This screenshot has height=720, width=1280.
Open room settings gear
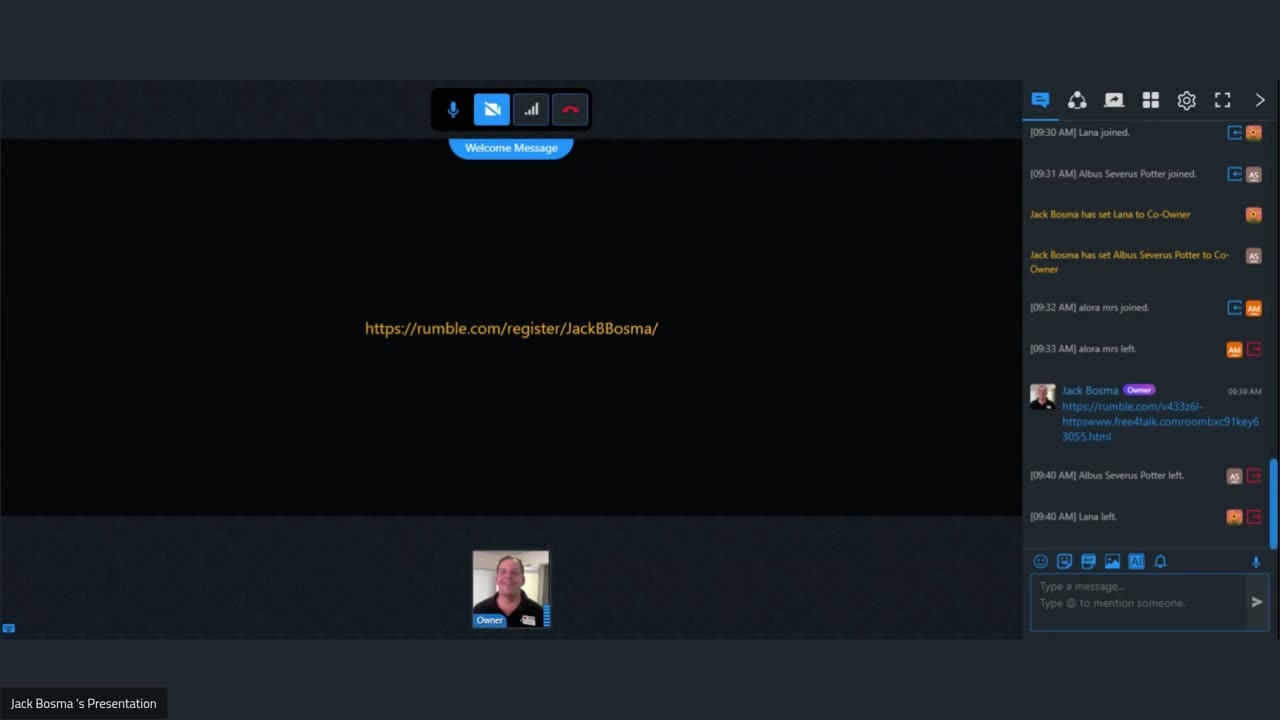pyautogui.click(x=1187, y=100)
